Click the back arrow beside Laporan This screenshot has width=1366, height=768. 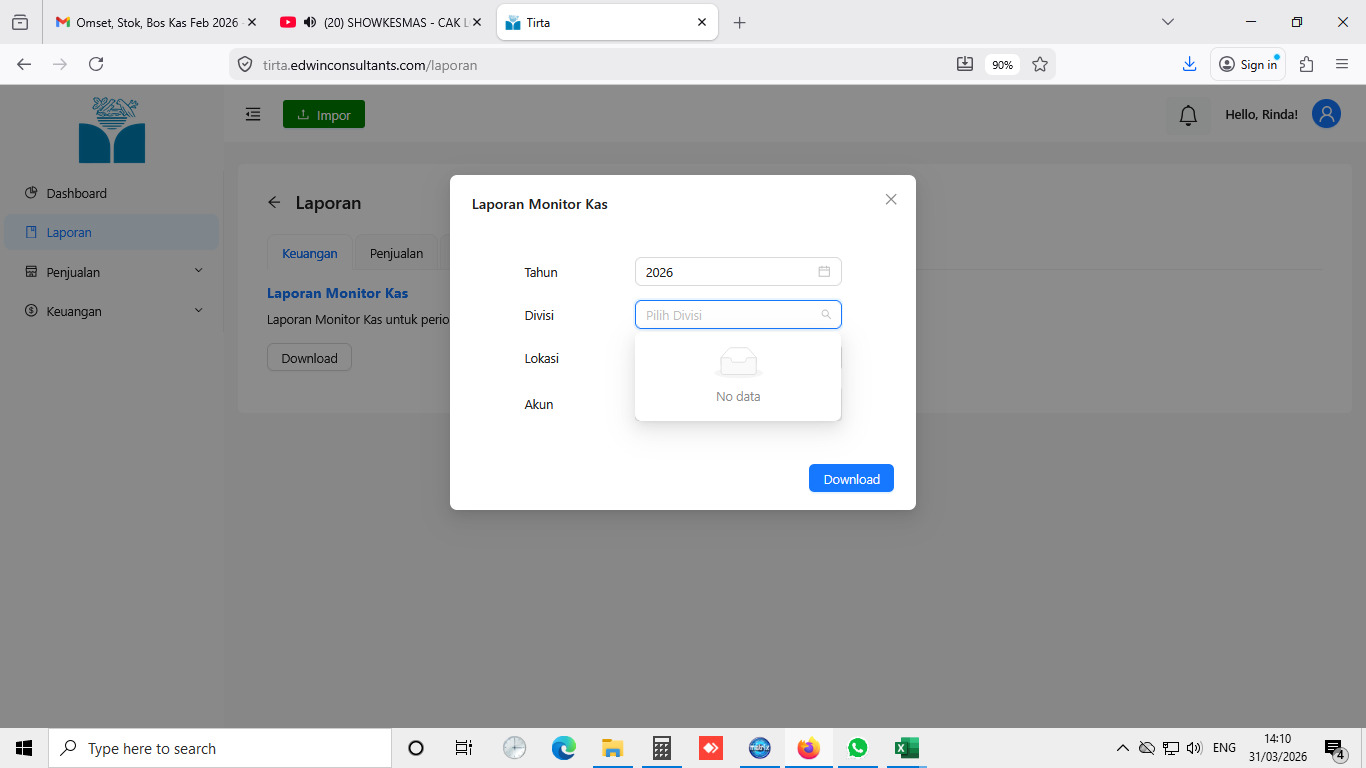click(274, 203)
